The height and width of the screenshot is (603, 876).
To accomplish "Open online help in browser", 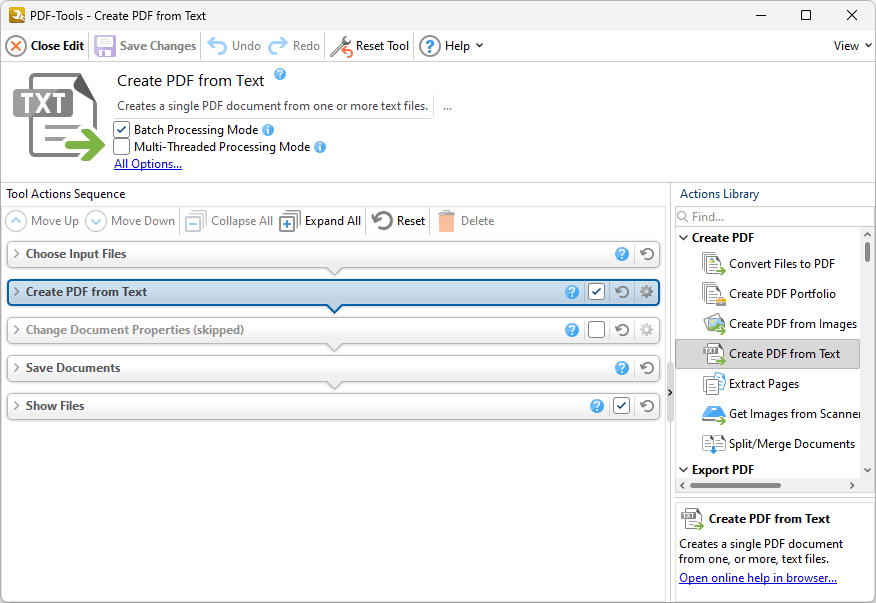I will 757,577.
